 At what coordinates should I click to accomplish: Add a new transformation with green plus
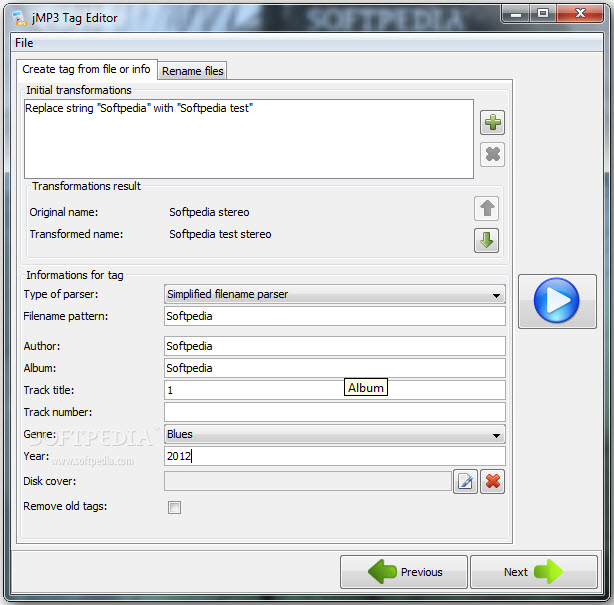click(492, 123)
